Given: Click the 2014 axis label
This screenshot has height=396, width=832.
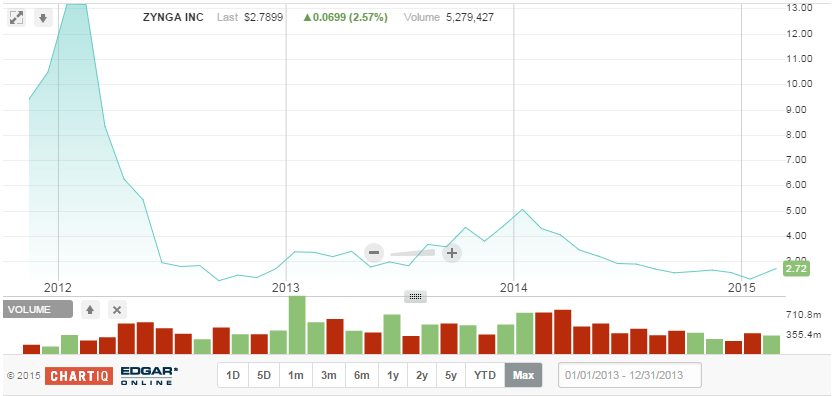Looking at the screenshot, I should pos(514,288).
